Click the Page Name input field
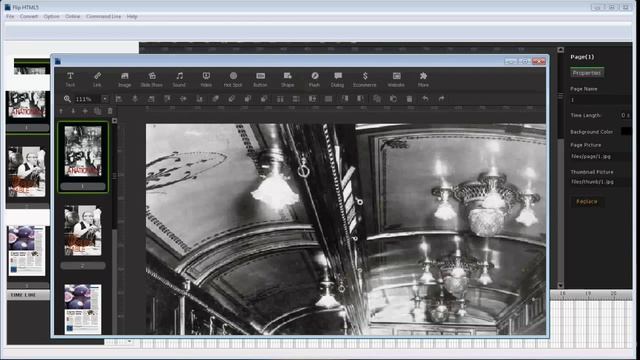This screenshot has width=640, height=360. (x=600, y=100)
